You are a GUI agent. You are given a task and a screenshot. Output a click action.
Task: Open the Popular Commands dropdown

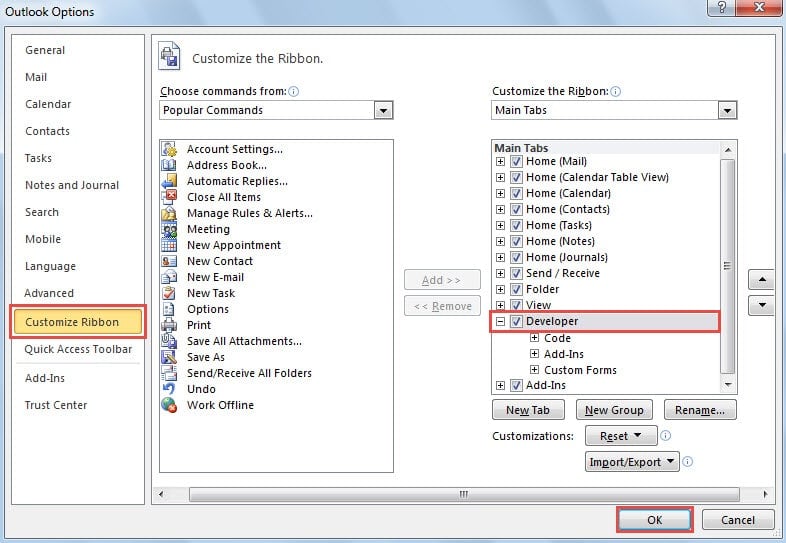[383, 110]
